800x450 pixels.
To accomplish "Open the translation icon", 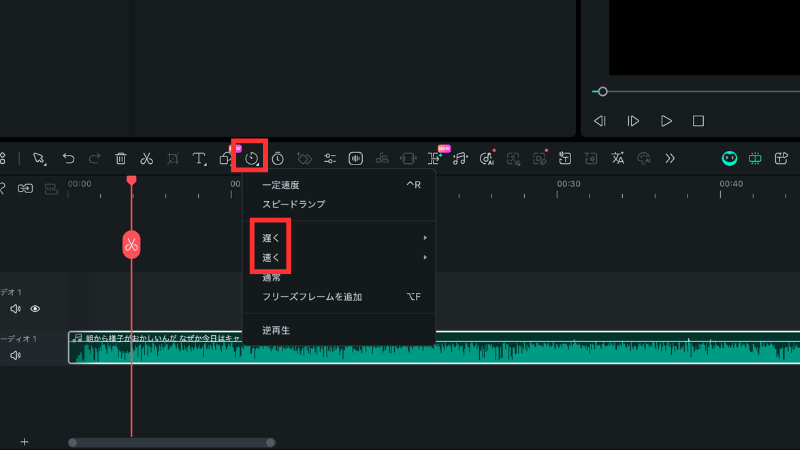I will coord(618,159).
